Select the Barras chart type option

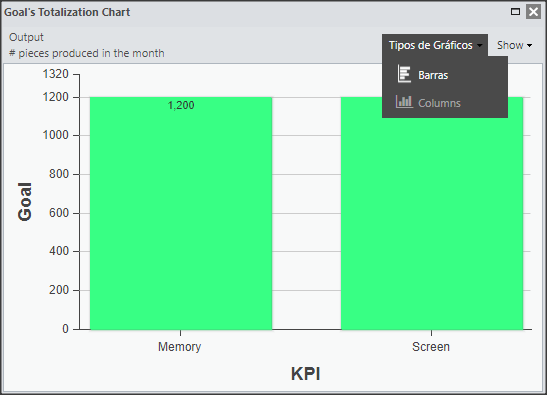[445, 75]
